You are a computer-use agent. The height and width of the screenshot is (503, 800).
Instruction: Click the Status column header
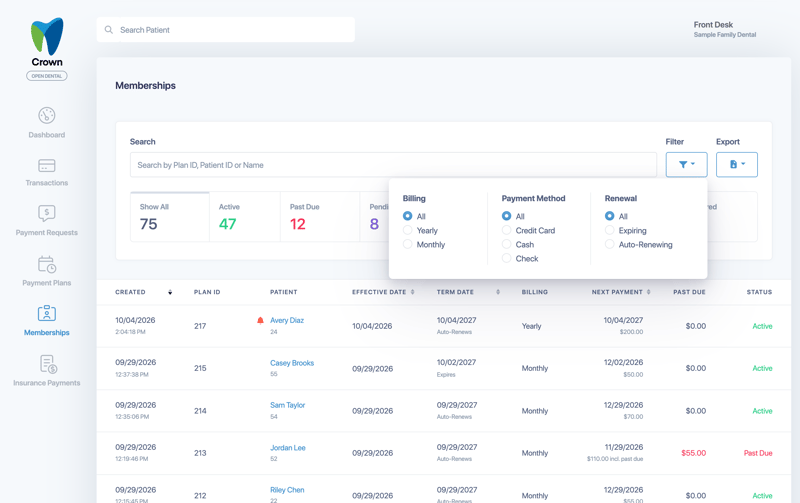coord(759,292)
